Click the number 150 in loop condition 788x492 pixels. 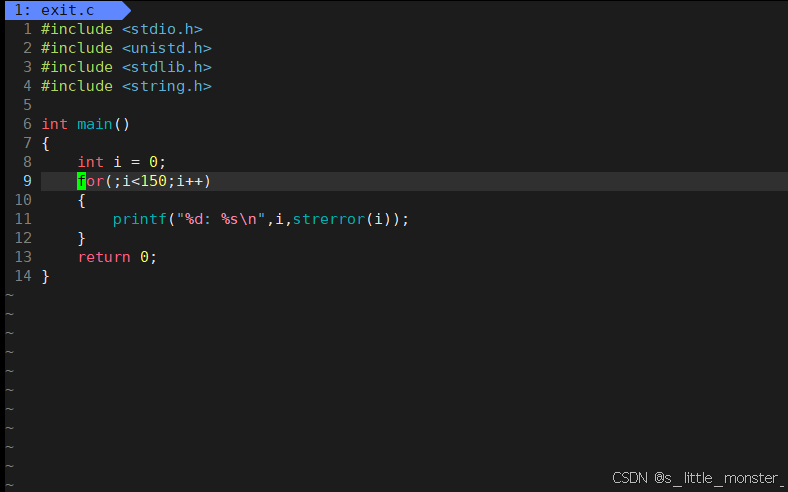pos(153,181)
